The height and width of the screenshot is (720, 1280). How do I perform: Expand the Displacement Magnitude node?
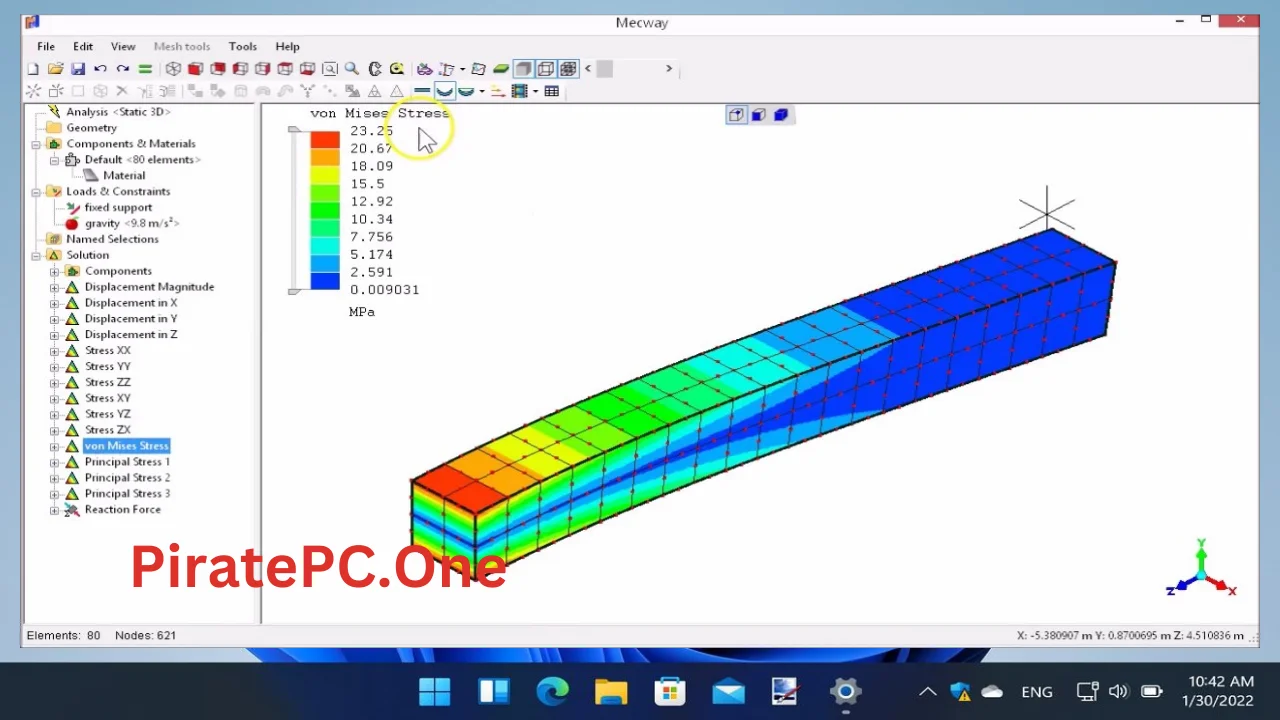click(55, 287)
